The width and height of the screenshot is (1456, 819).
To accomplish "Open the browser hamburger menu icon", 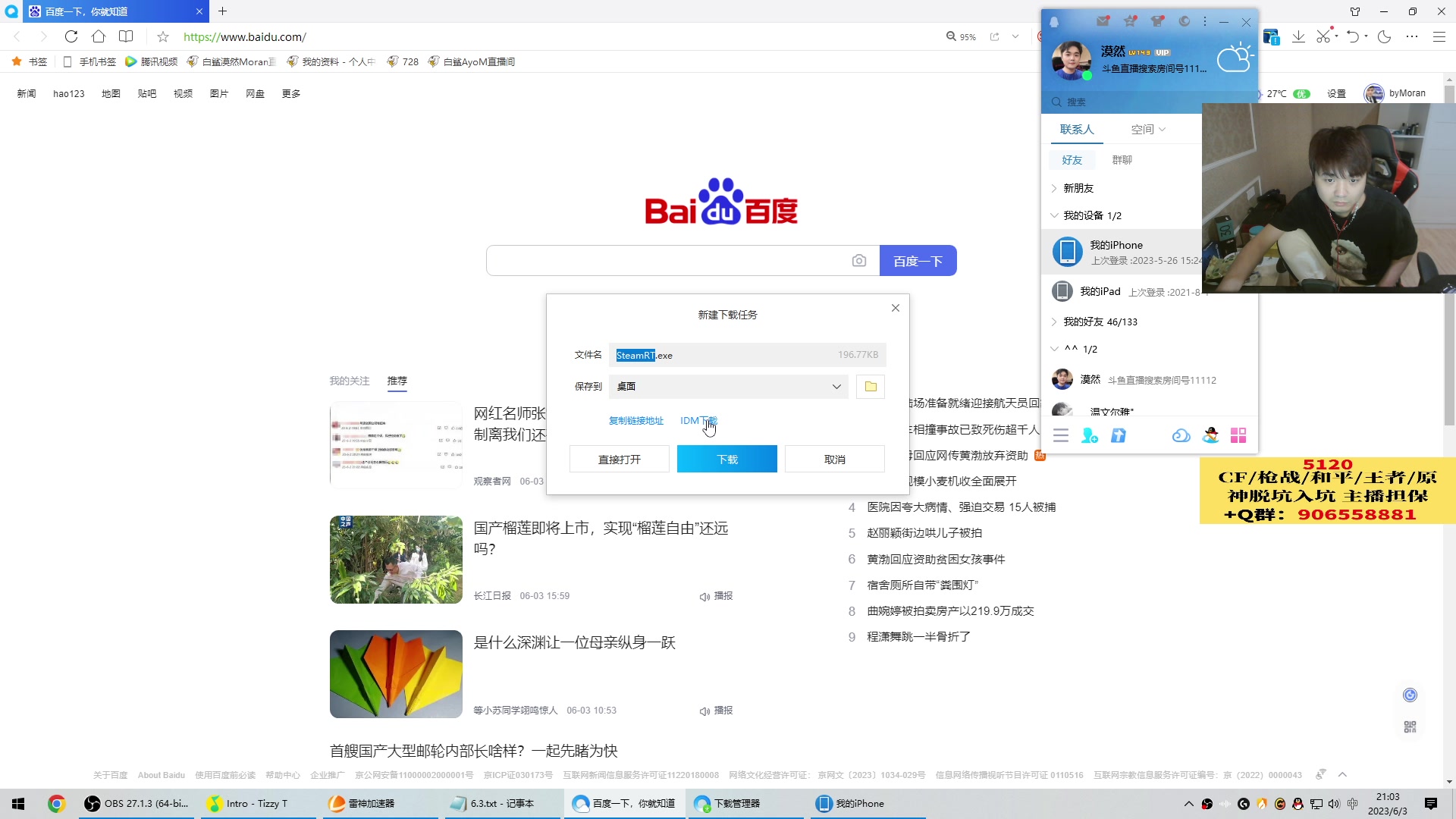I will pos(1439,36).
